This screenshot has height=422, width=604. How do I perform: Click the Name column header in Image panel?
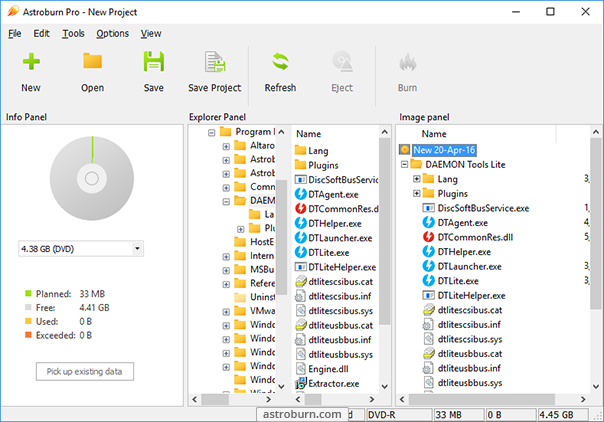[434, 134]
